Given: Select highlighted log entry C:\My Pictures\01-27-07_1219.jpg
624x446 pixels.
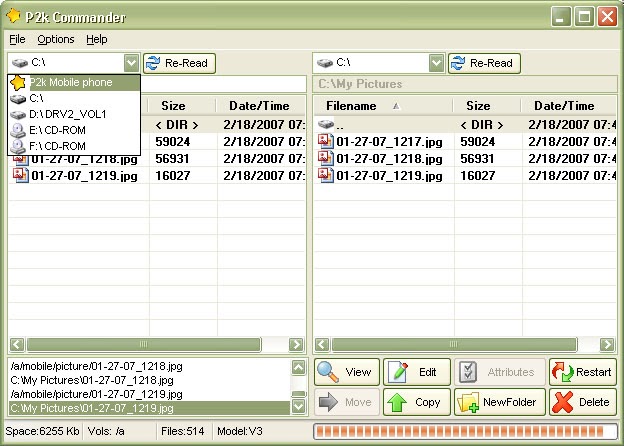Looking at the screenshot, I should [150, 408].
